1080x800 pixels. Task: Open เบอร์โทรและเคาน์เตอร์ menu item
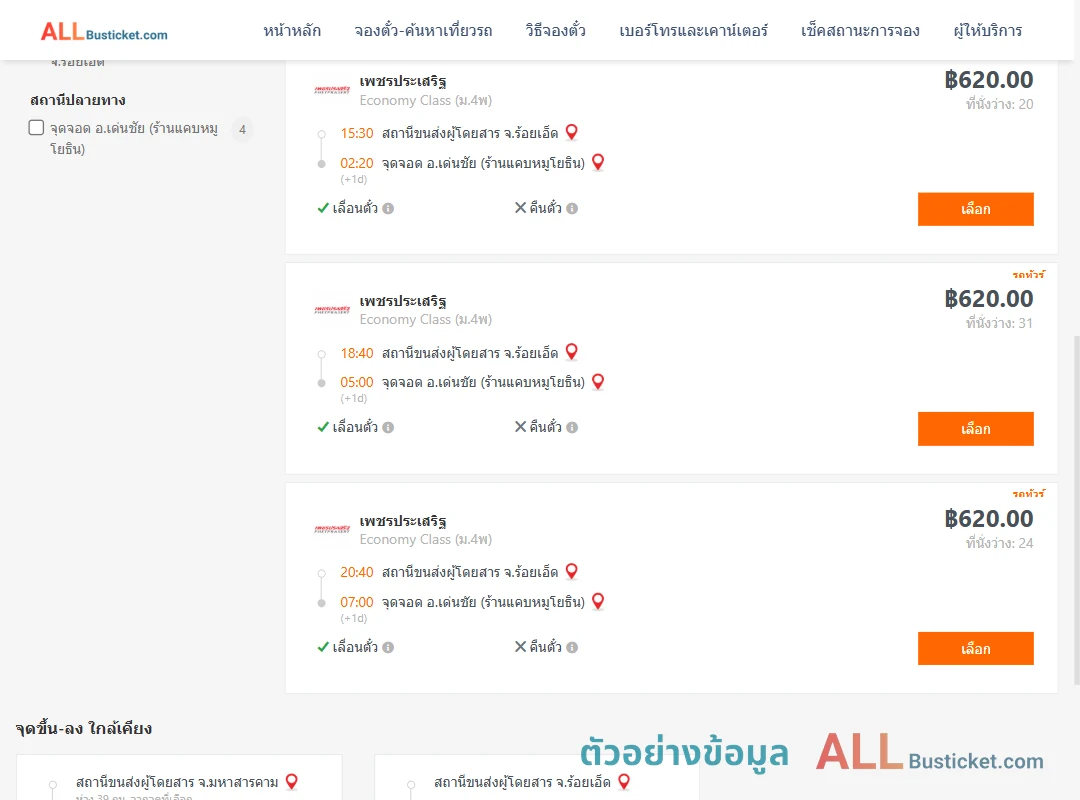(693, 30)
